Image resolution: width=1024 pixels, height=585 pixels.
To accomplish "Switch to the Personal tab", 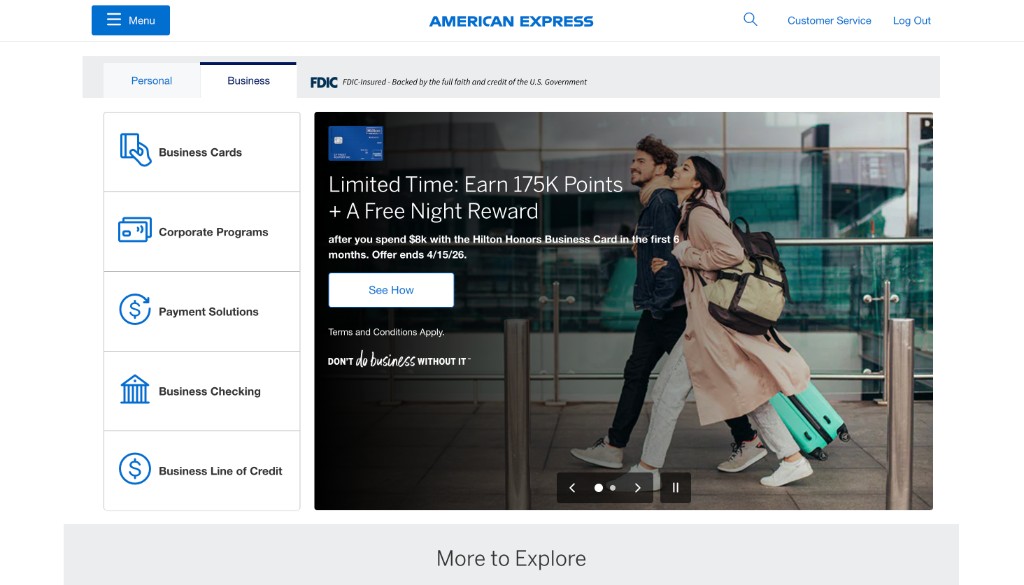I will 152,81.
